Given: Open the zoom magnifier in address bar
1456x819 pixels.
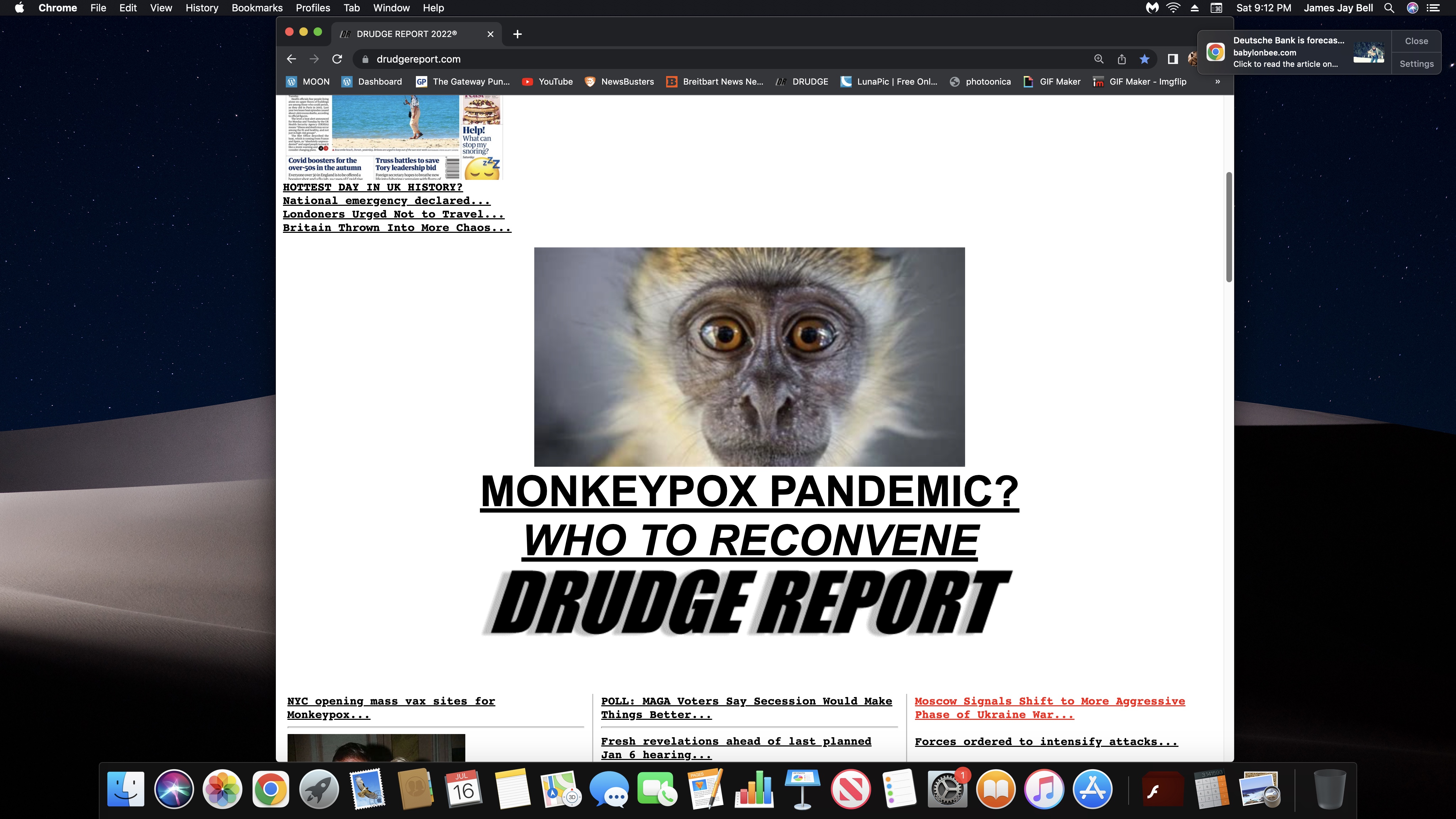Looking at the screenshot, I should coord(1099,59).
